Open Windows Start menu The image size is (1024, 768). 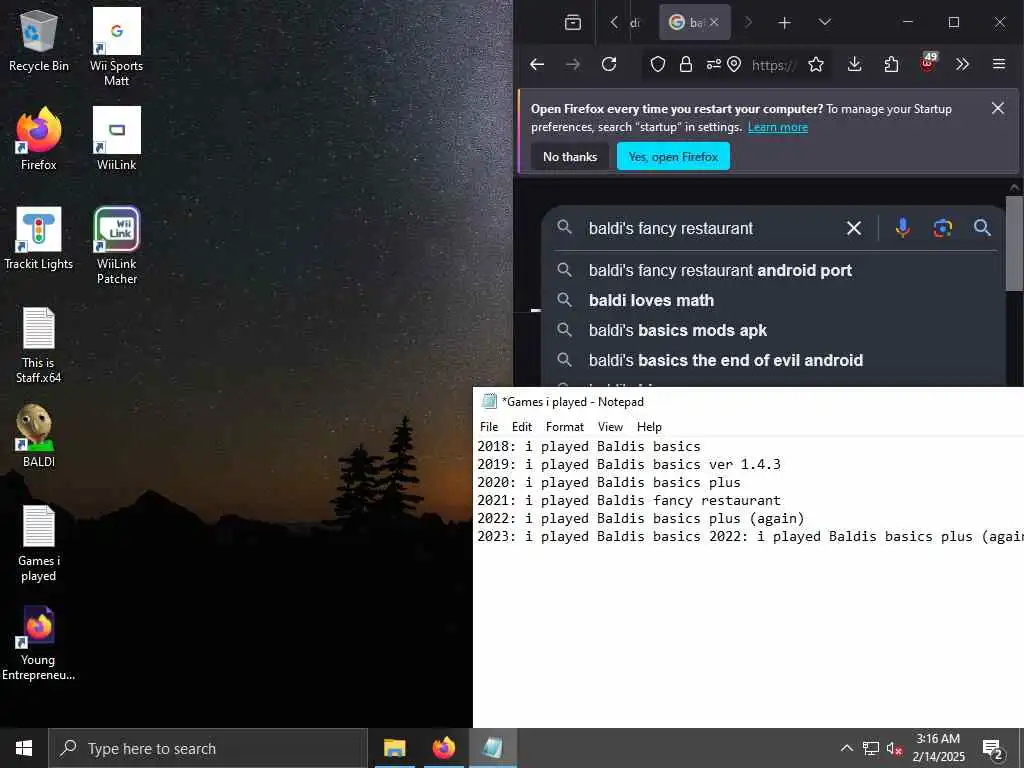24,748
